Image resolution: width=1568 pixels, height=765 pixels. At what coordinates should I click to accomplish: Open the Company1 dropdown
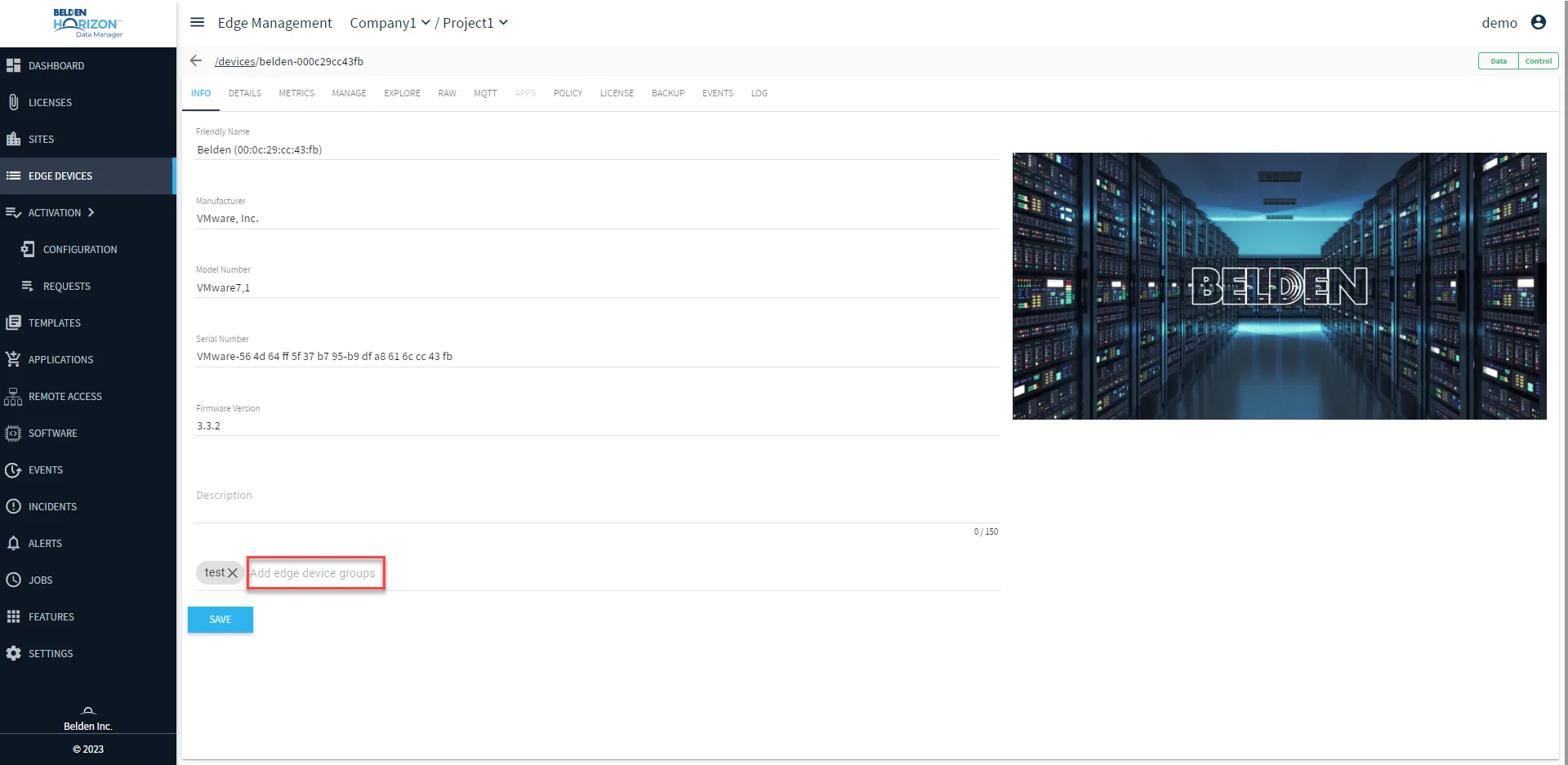pyautogui.click(x=390, y=23)
